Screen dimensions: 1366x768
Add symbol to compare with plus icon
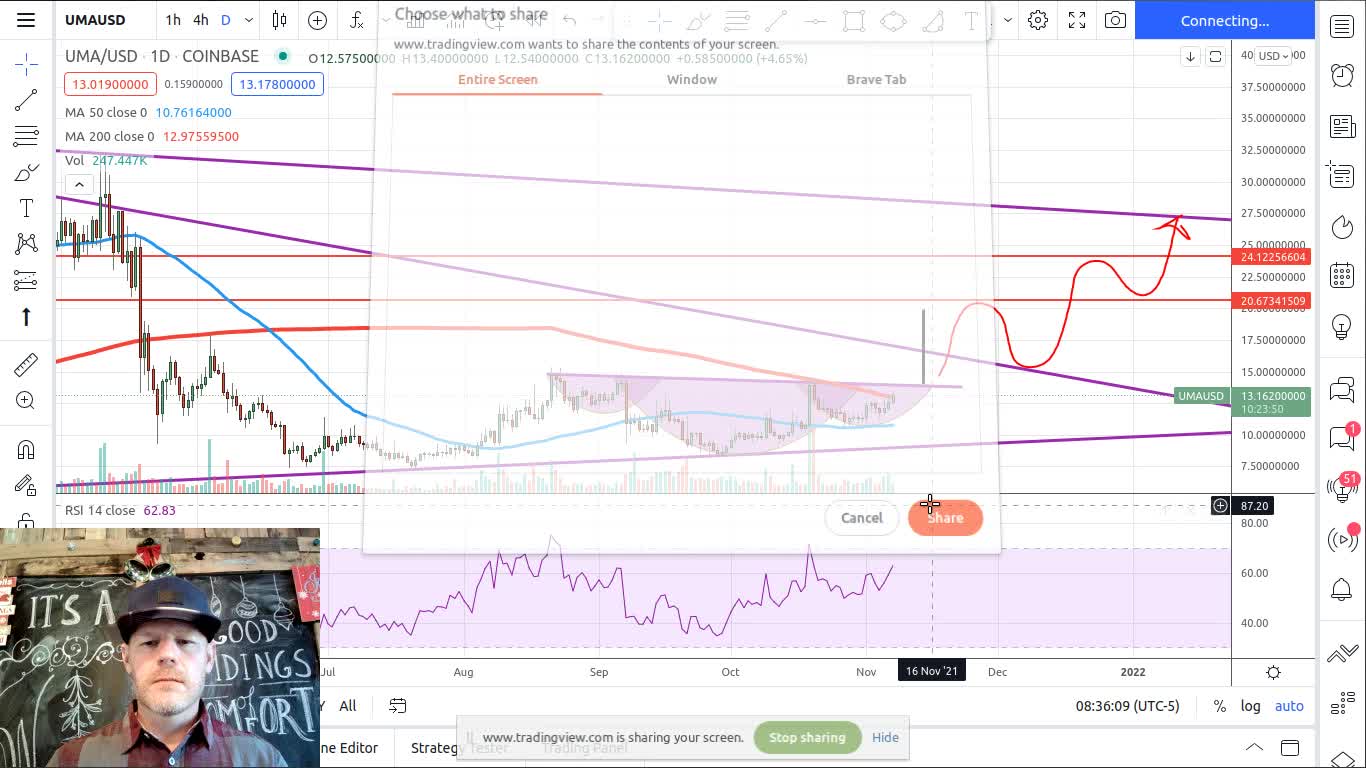pos(317,20)
